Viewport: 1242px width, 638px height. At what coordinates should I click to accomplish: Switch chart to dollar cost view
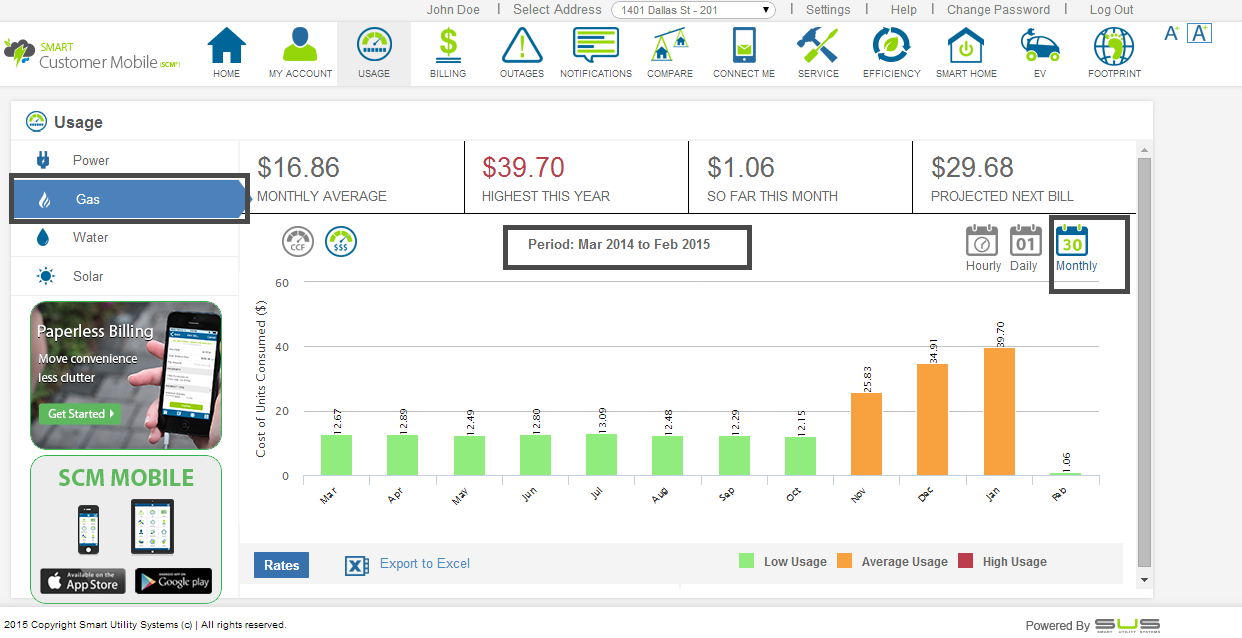341,241
